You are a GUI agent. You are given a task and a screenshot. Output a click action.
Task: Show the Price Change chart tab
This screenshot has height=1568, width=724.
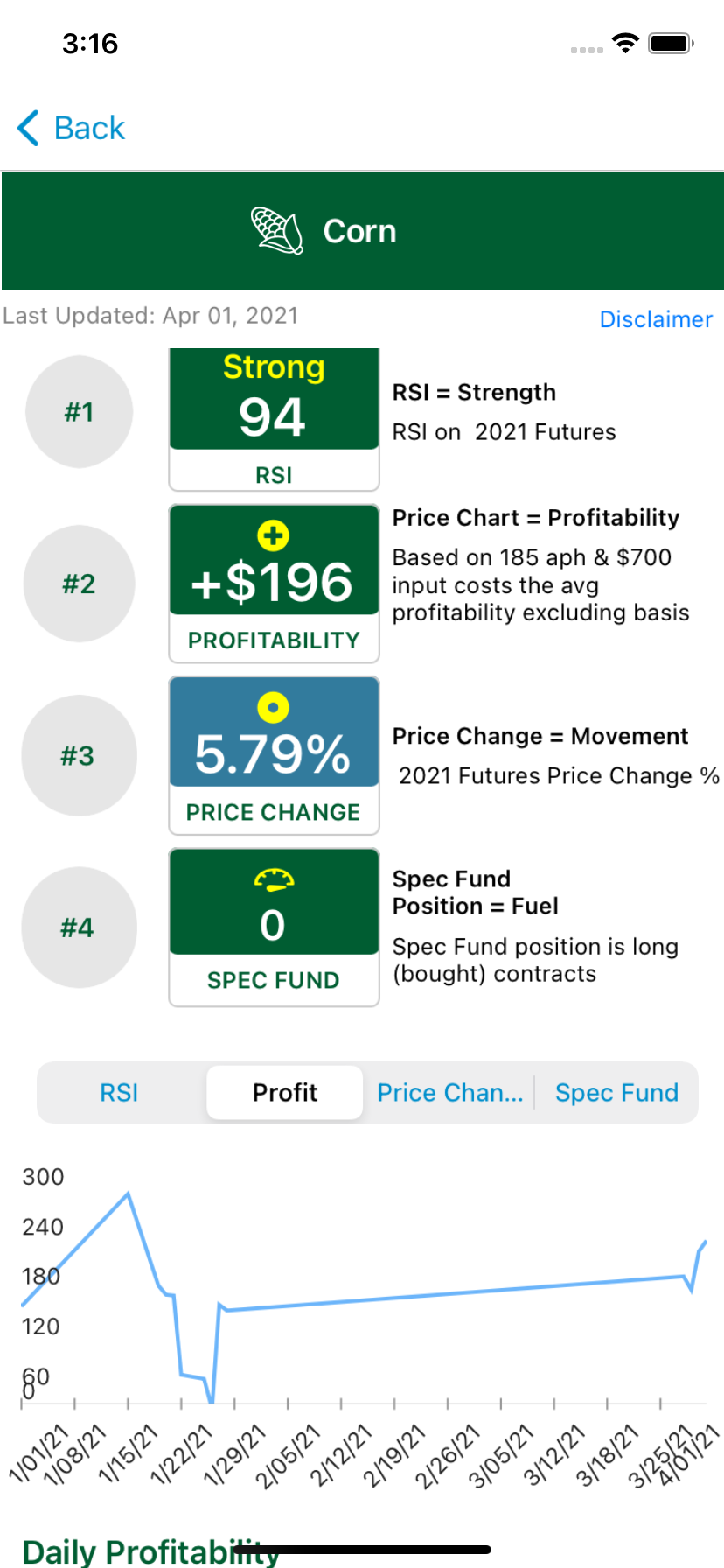click(449, 1093)
